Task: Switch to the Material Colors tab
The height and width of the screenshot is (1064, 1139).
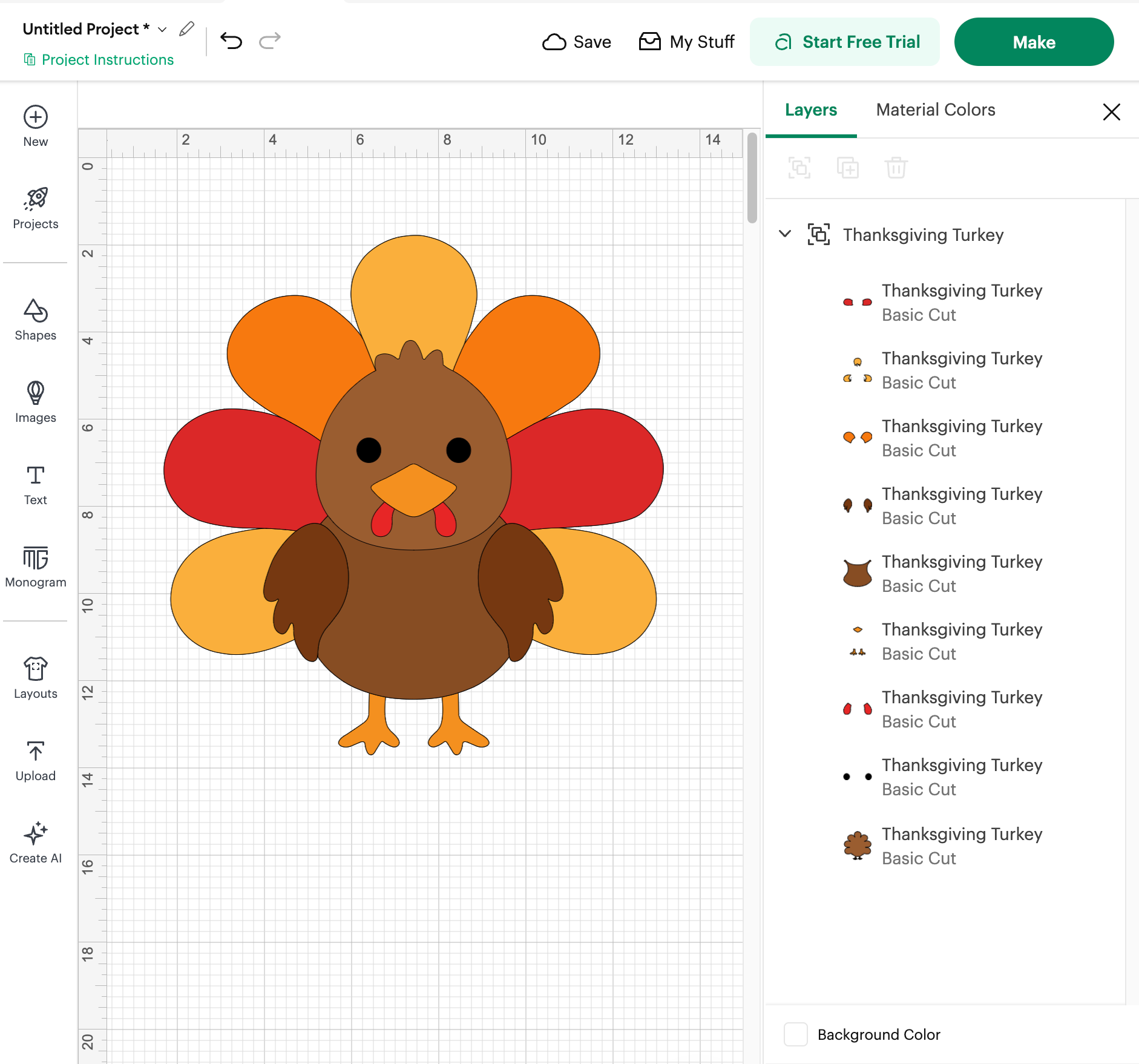Action: 936,110
